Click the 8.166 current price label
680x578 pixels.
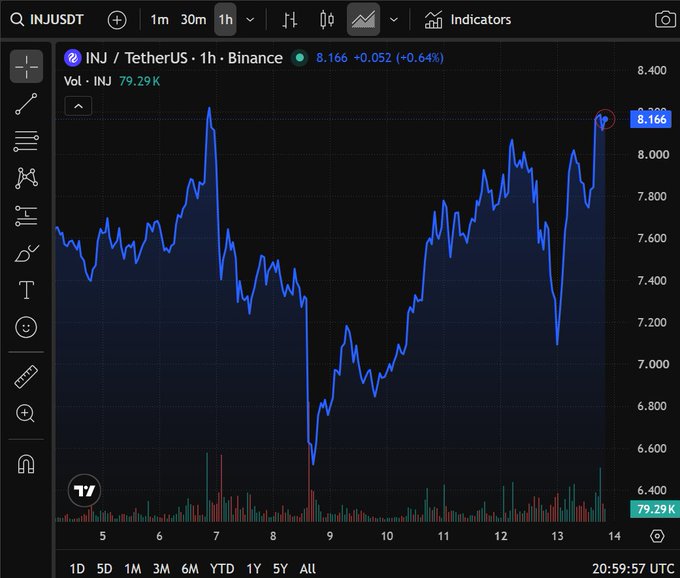click(x=651, y=119)
